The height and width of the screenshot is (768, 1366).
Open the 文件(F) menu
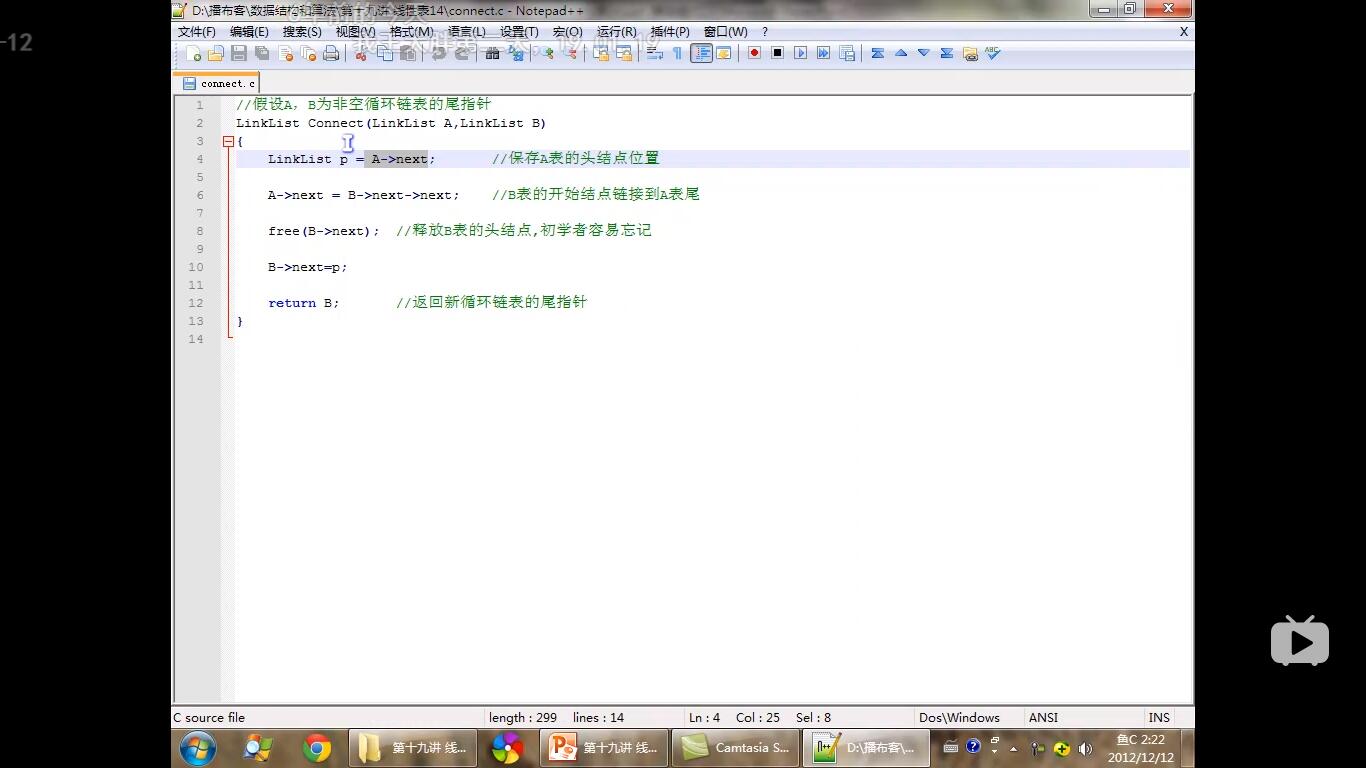point(197,32)
